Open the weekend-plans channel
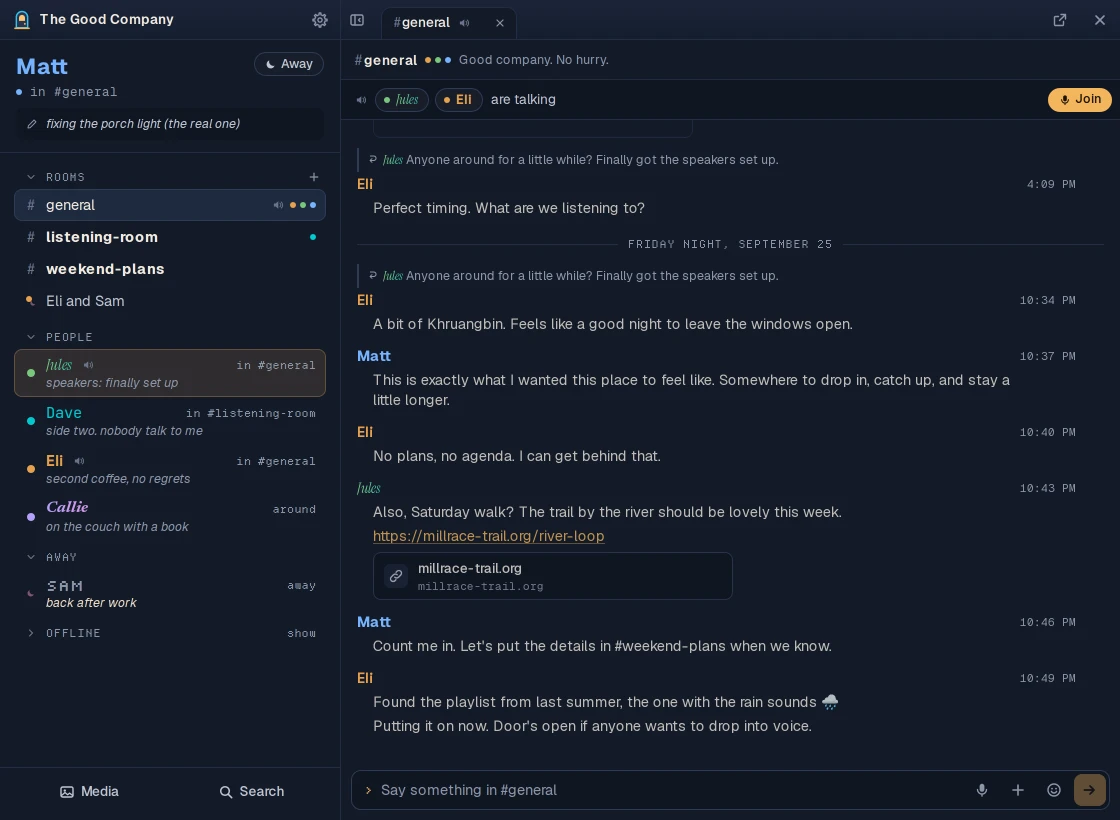This screenshot has width=1120, height=820. click(x=170, y=269)
